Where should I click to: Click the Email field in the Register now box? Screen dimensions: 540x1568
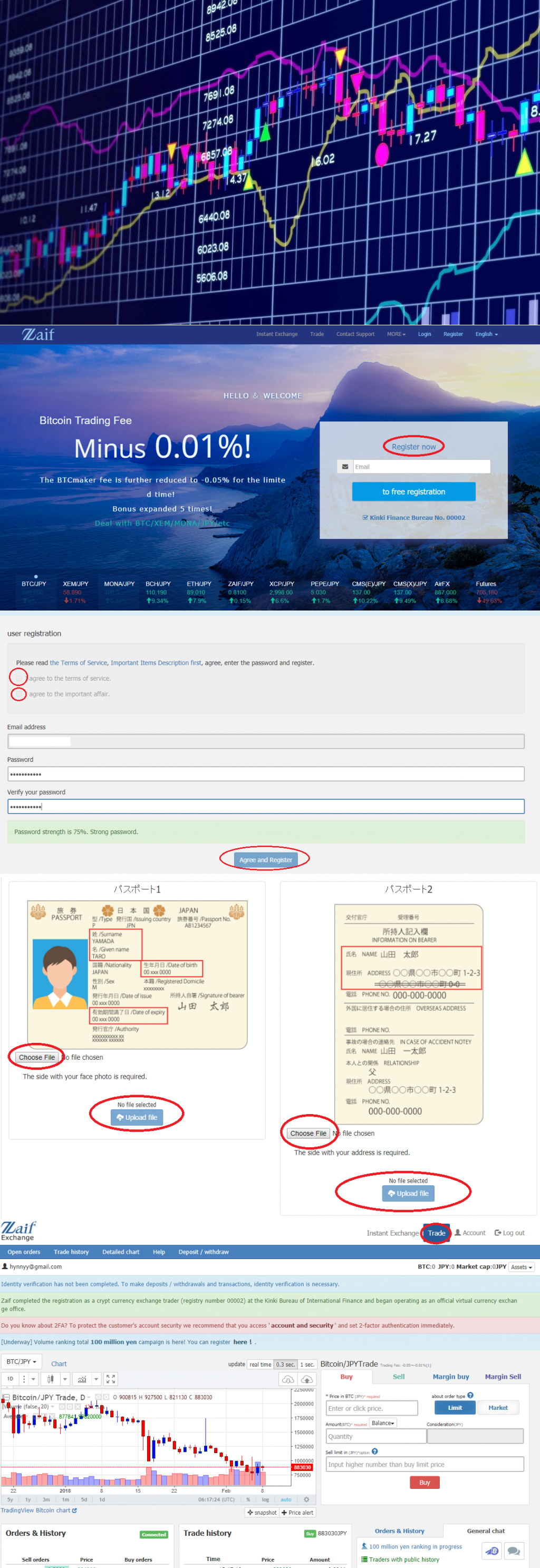tap(421, 467)
